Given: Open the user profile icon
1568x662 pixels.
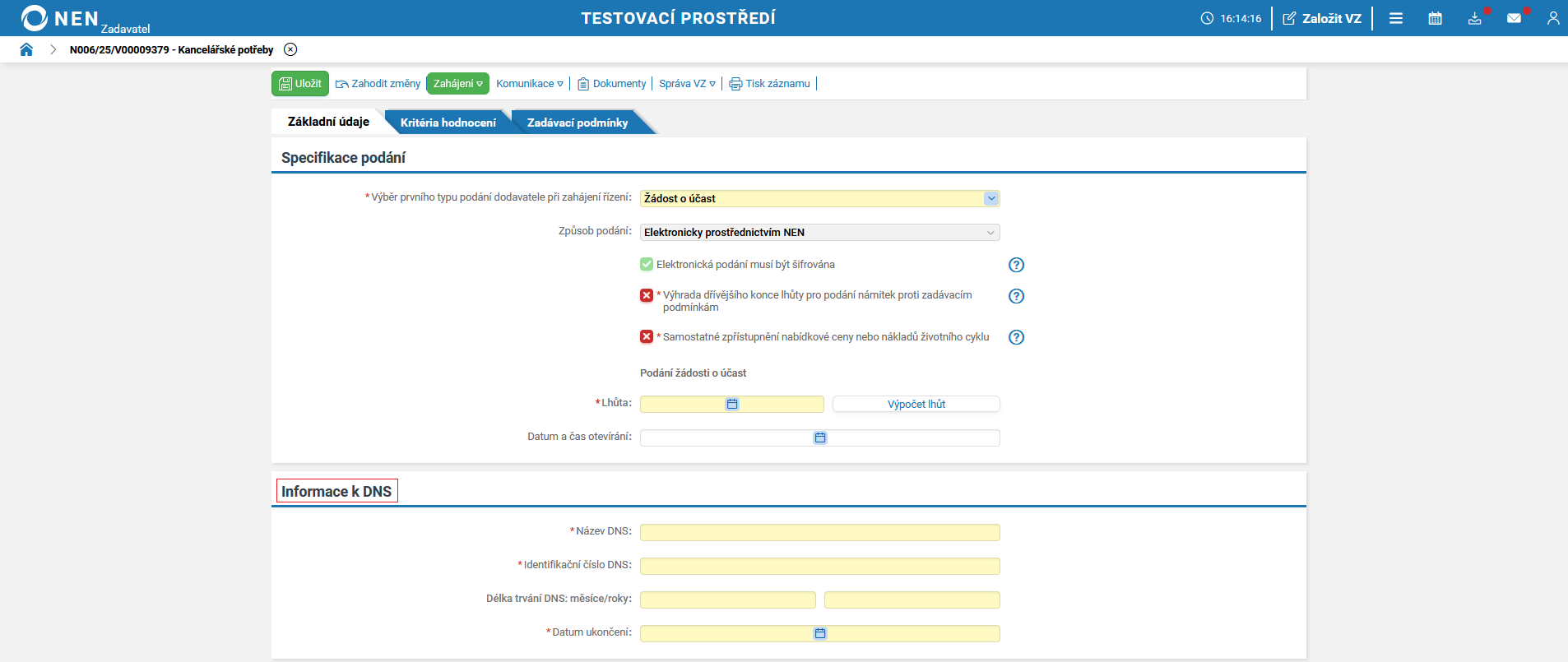Looking at the screenshot, I should [1553, 18].
